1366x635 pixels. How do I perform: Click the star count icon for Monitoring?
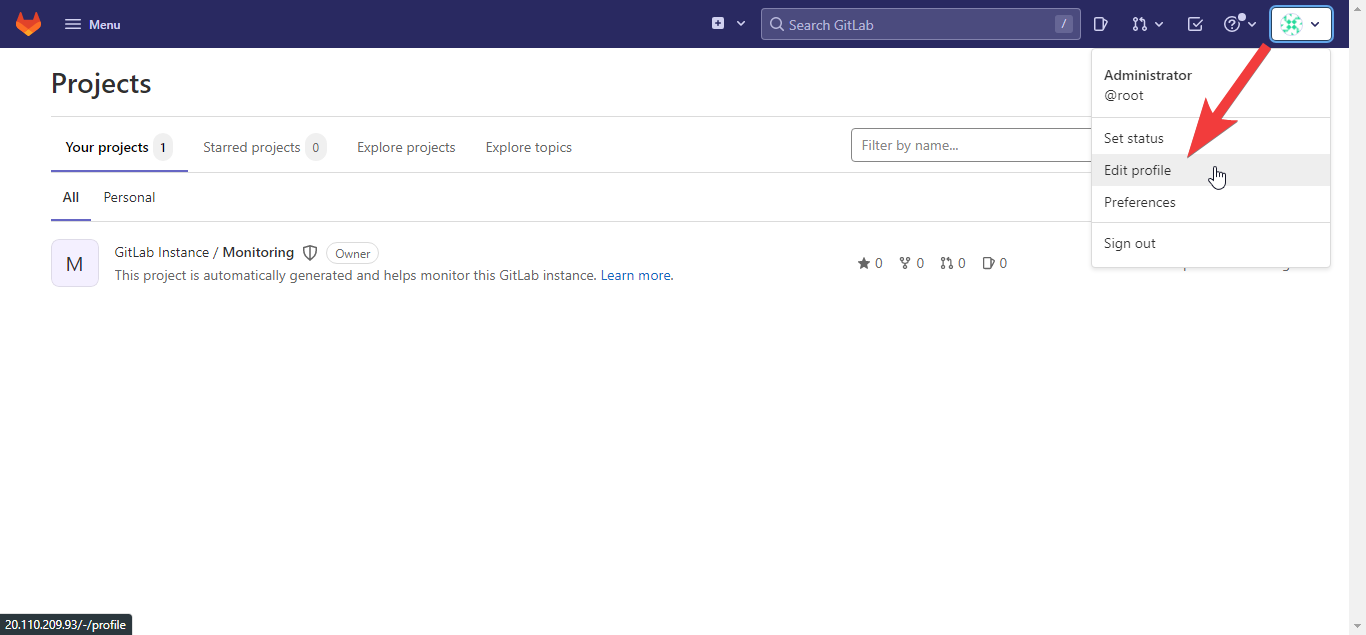point(864,263)
